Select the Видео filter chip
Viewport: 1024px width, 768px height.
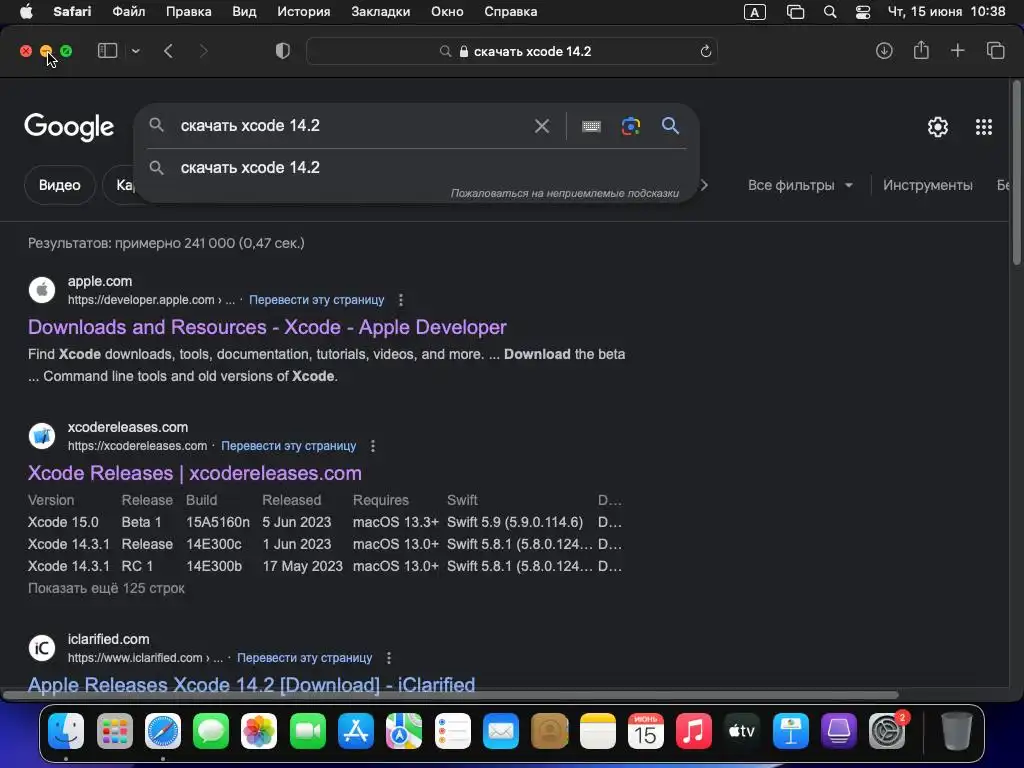(x=59, y=185)
